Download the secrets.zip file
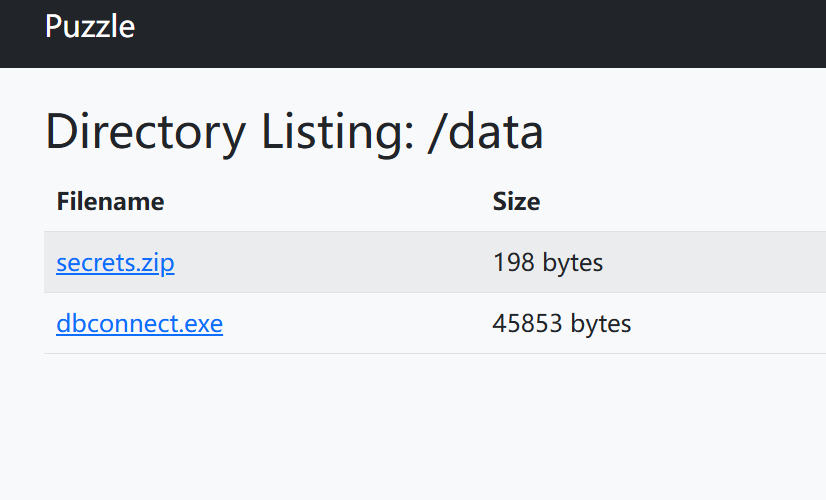826x500 pixels. [x=115, y=263]
